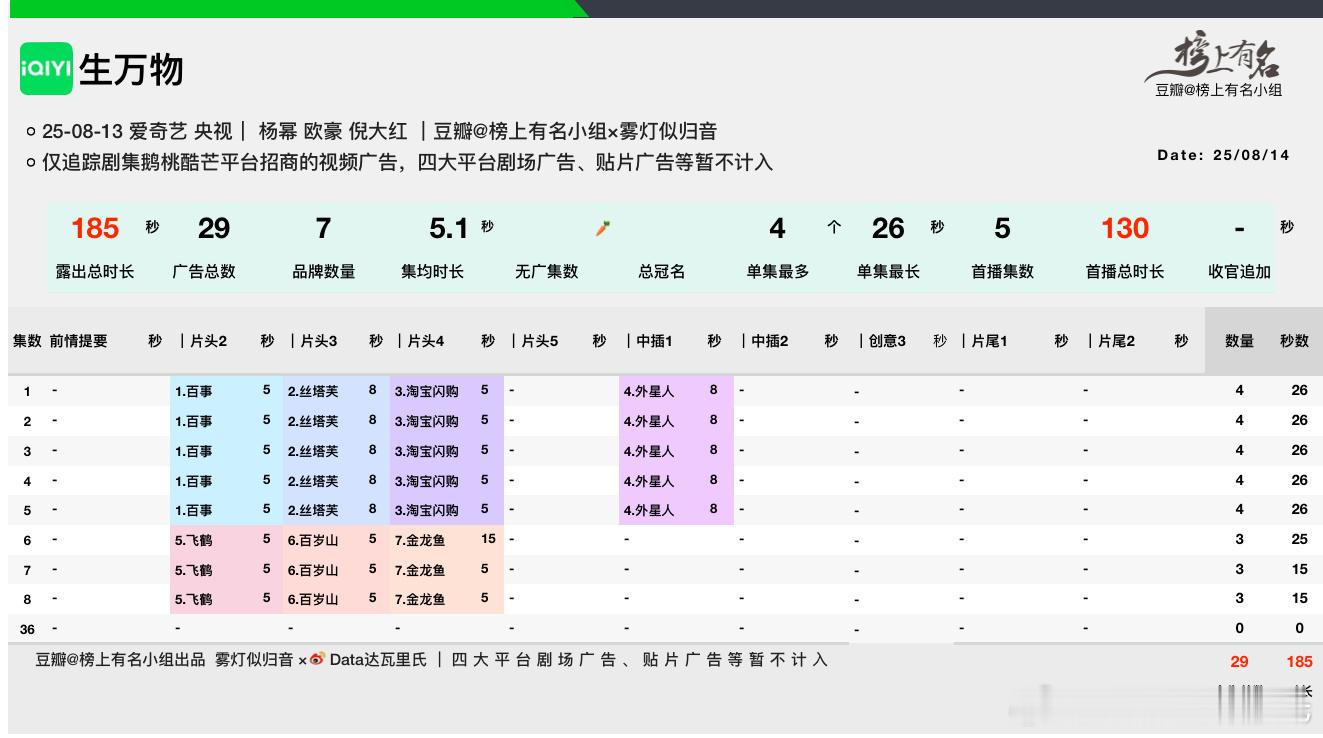This screenshot has width=1323, height=738.
Task: Click the green iQIYI logo
Action: 46,69
